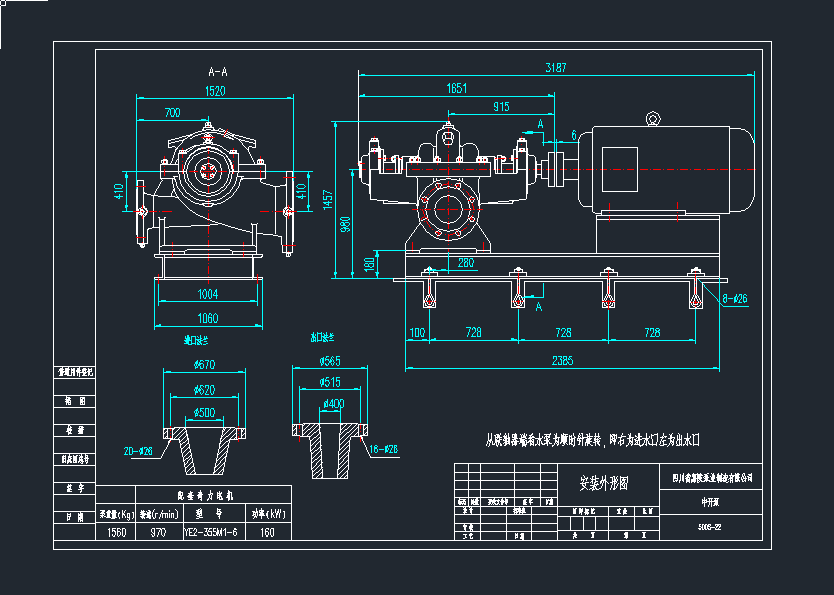
Task: Select the 1851 dimension text
Action: (x=455, y=89)
